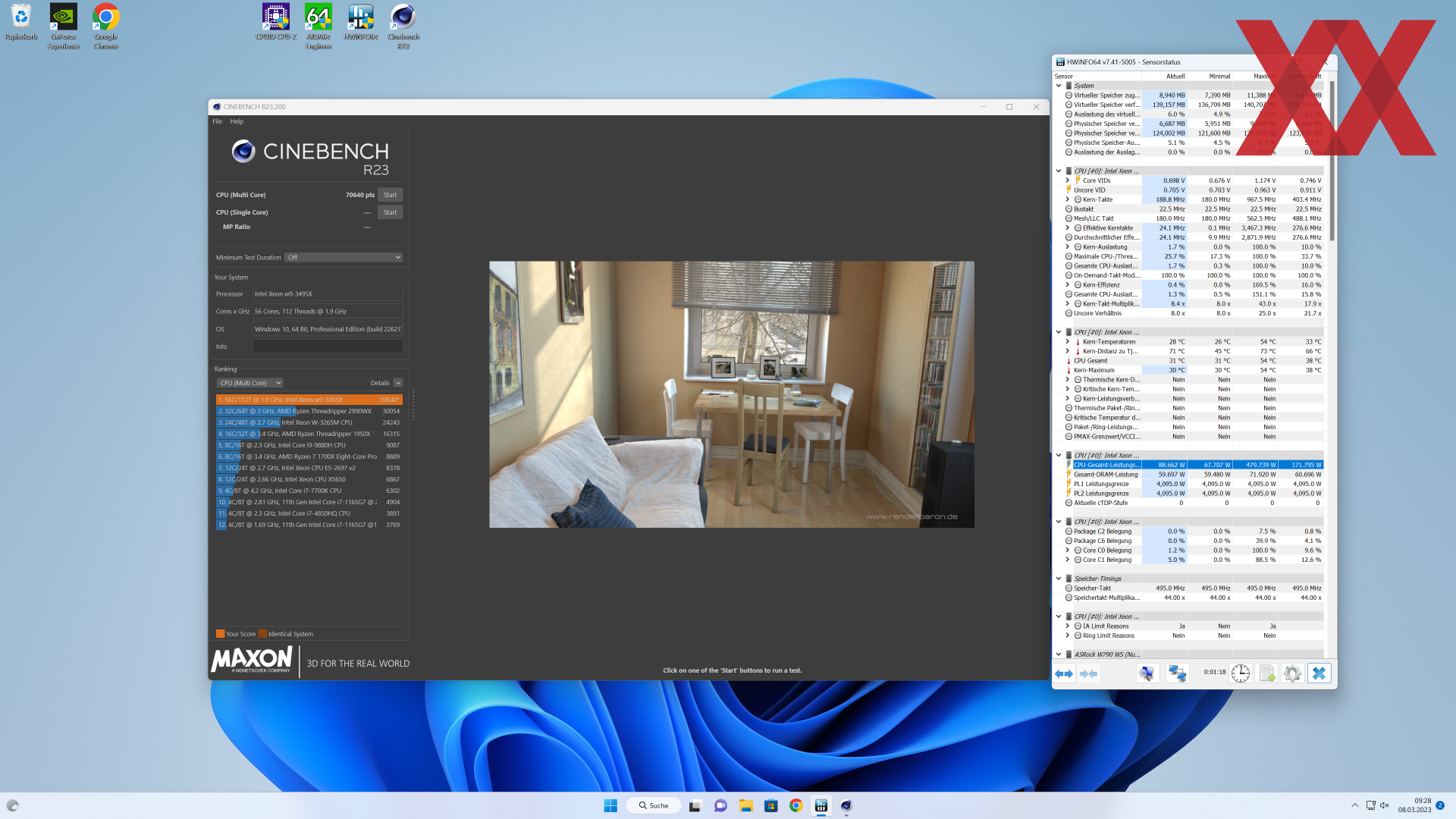Click the rendered room image in Cinebench
Screen dimensions: 1456x819
pyautogui.click(x=732, y=394)
